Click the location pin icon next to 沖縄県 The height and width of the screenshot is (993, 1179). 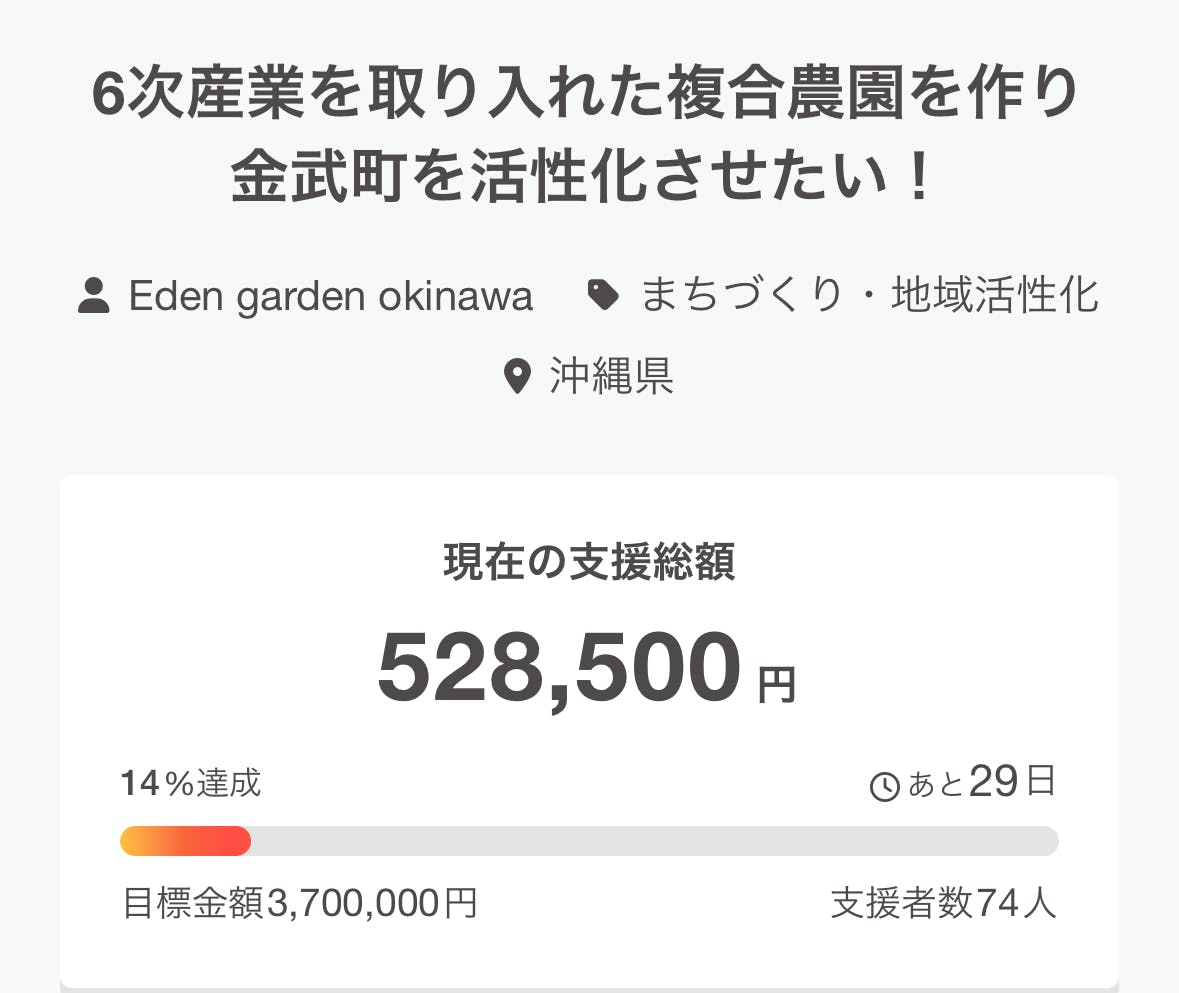516,377
